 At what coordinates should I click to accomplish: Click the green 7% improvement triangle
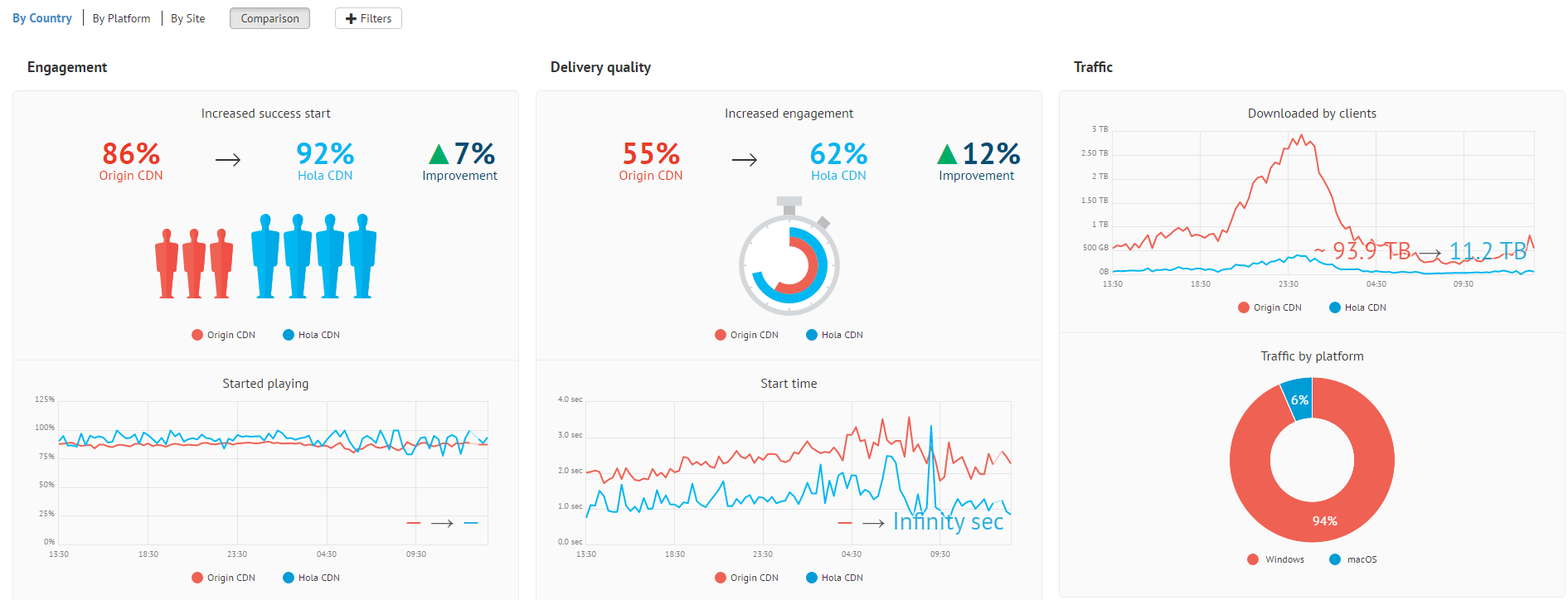click(x=439, y=154)
